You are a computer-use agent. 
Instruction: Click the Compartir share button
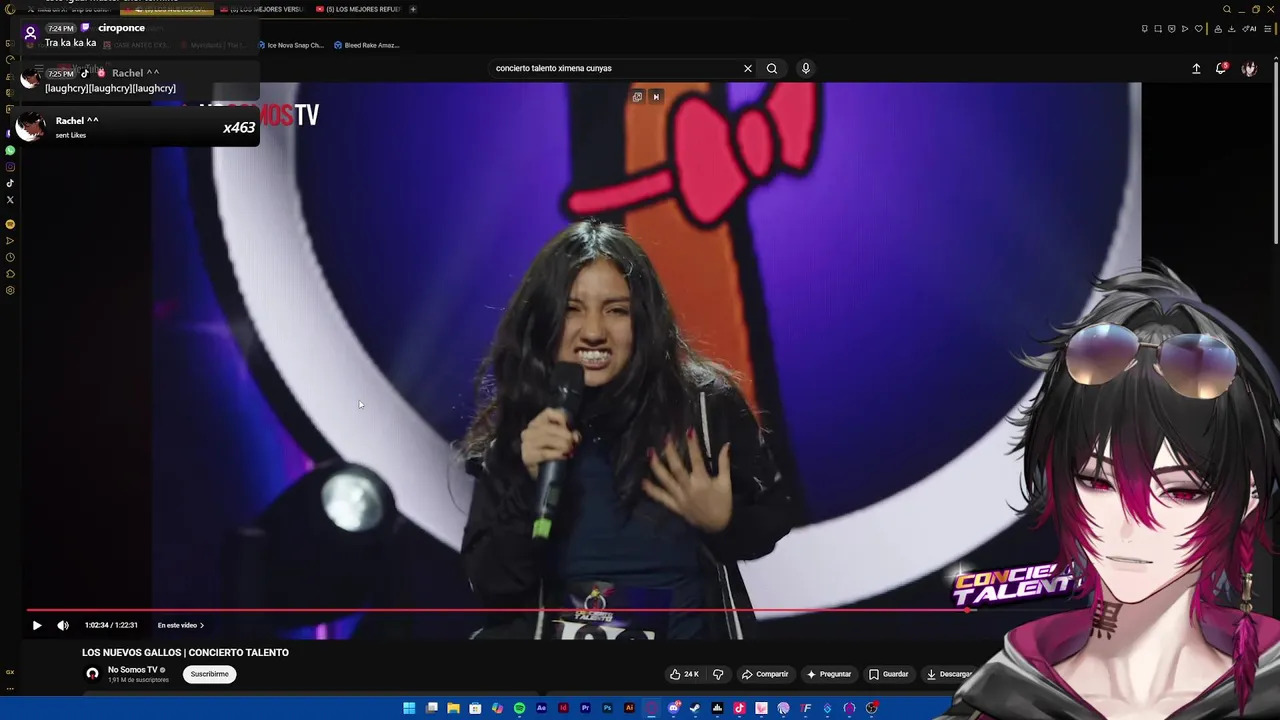[x=765, y=674]
